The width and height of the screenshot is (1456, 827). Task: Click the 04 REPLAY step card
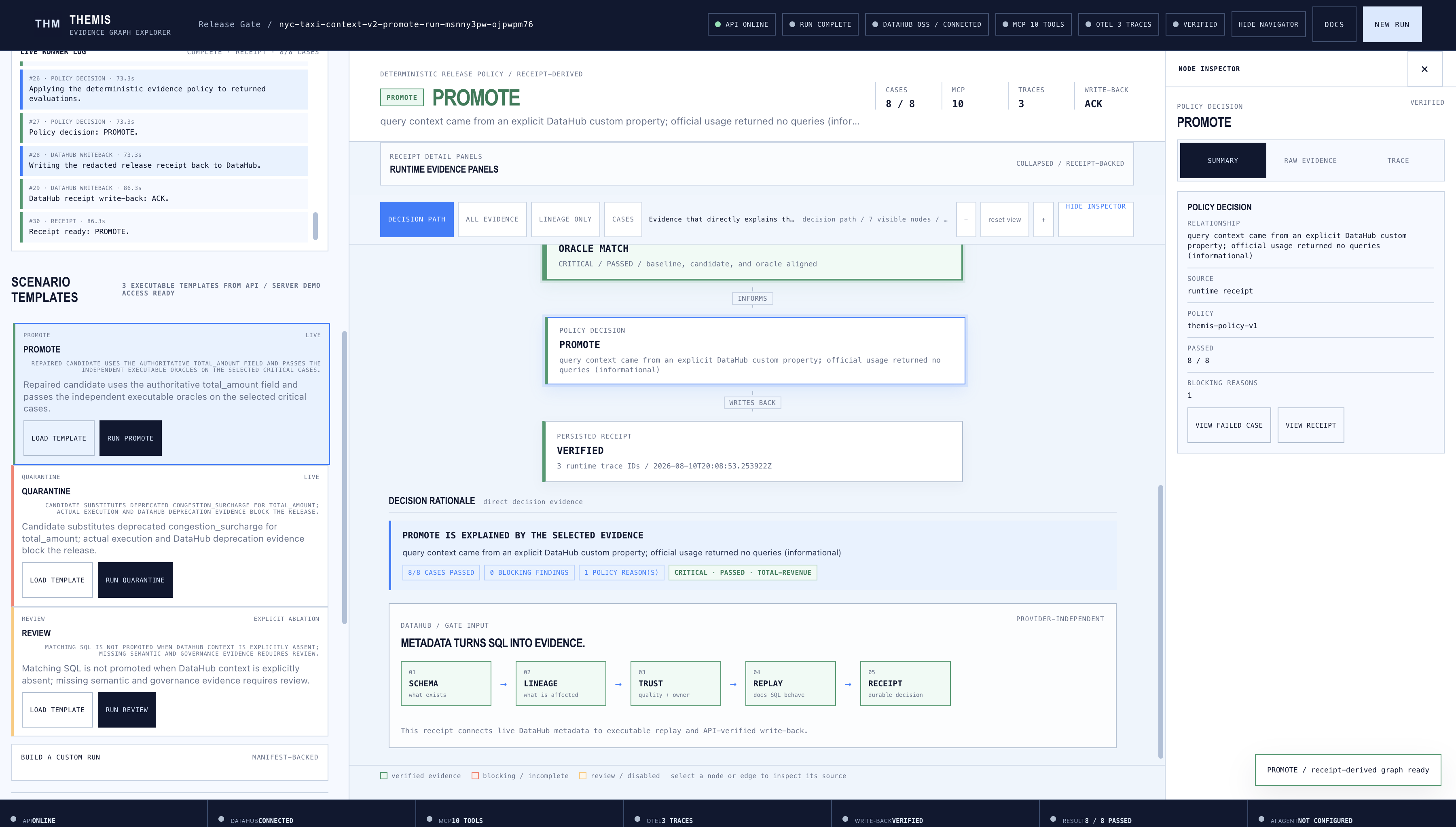tap(790, 683)
